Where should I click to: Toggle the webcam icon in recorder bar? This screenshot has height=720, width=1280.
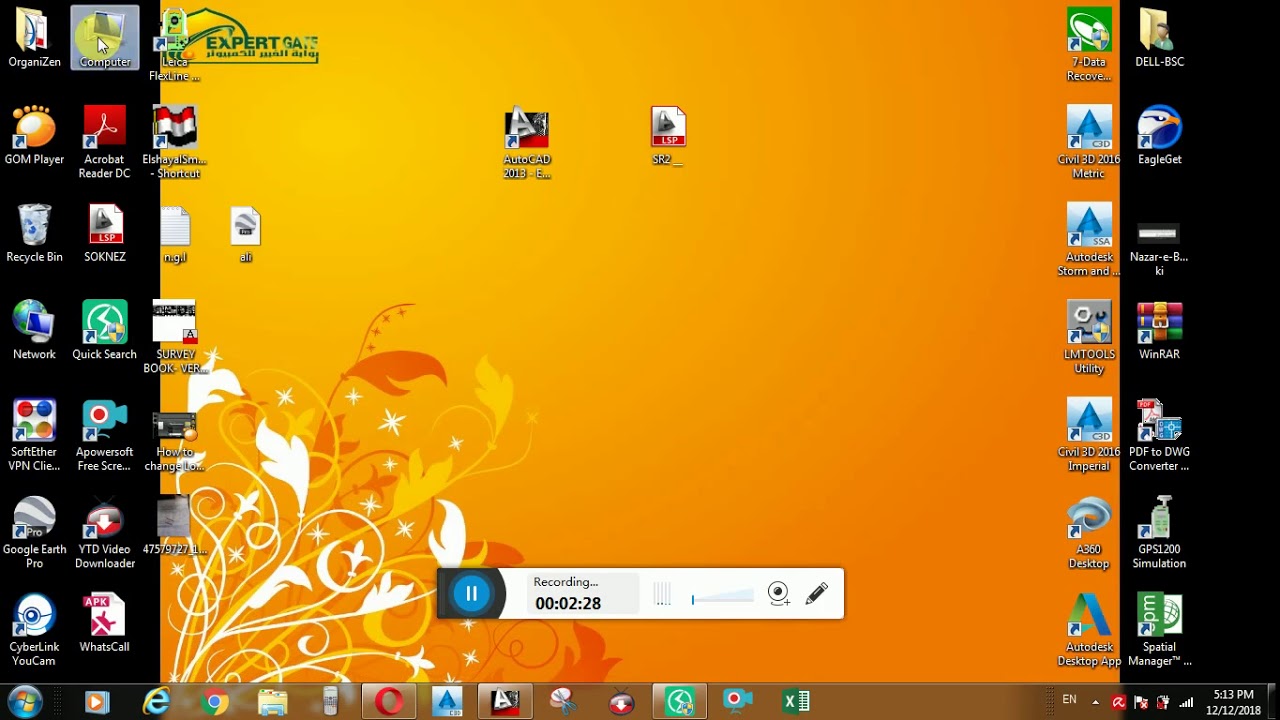778,594
